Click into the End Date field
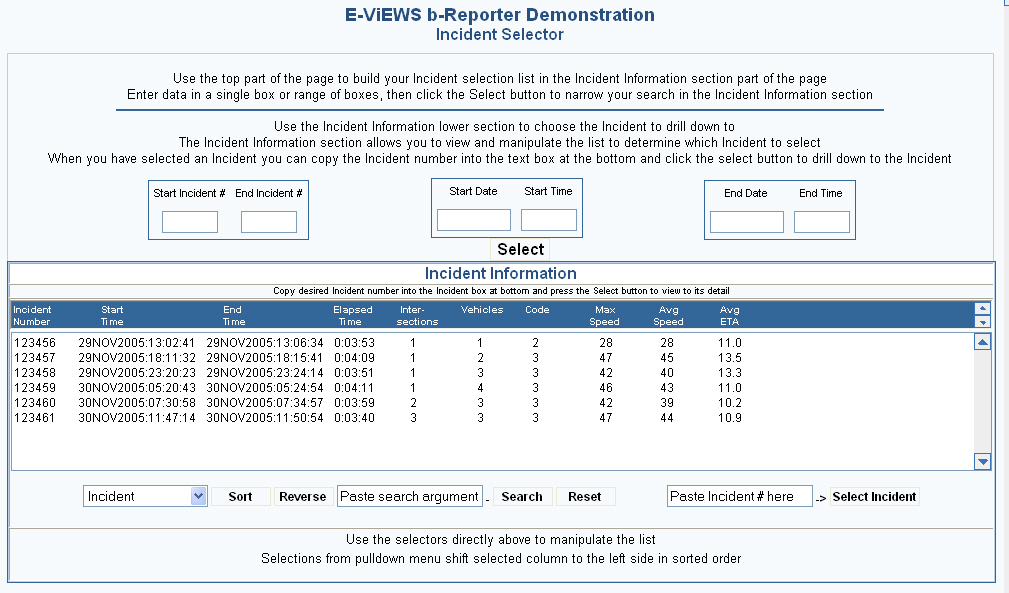The image size is (1009, 593). pos(747,222)
